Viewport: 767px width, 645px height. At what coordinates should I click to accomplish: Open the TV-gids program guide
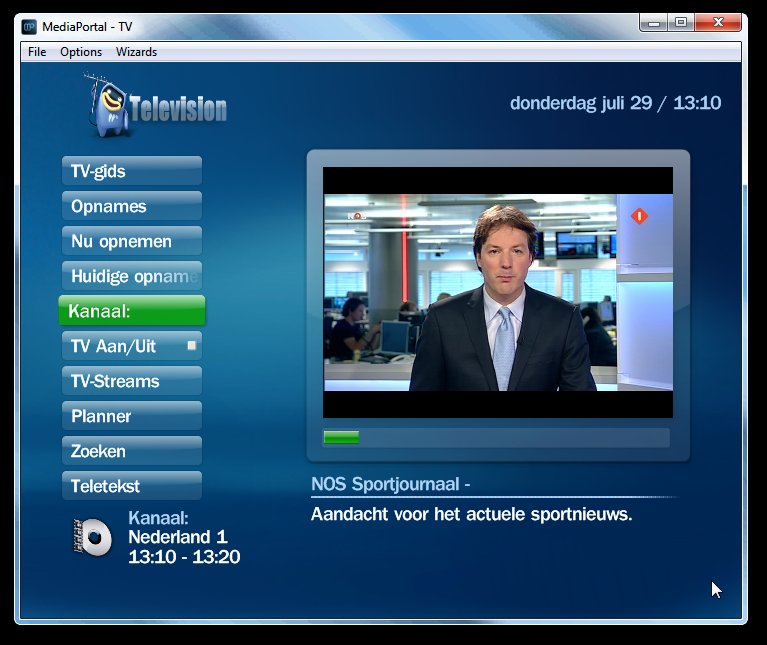pos(132,171)
